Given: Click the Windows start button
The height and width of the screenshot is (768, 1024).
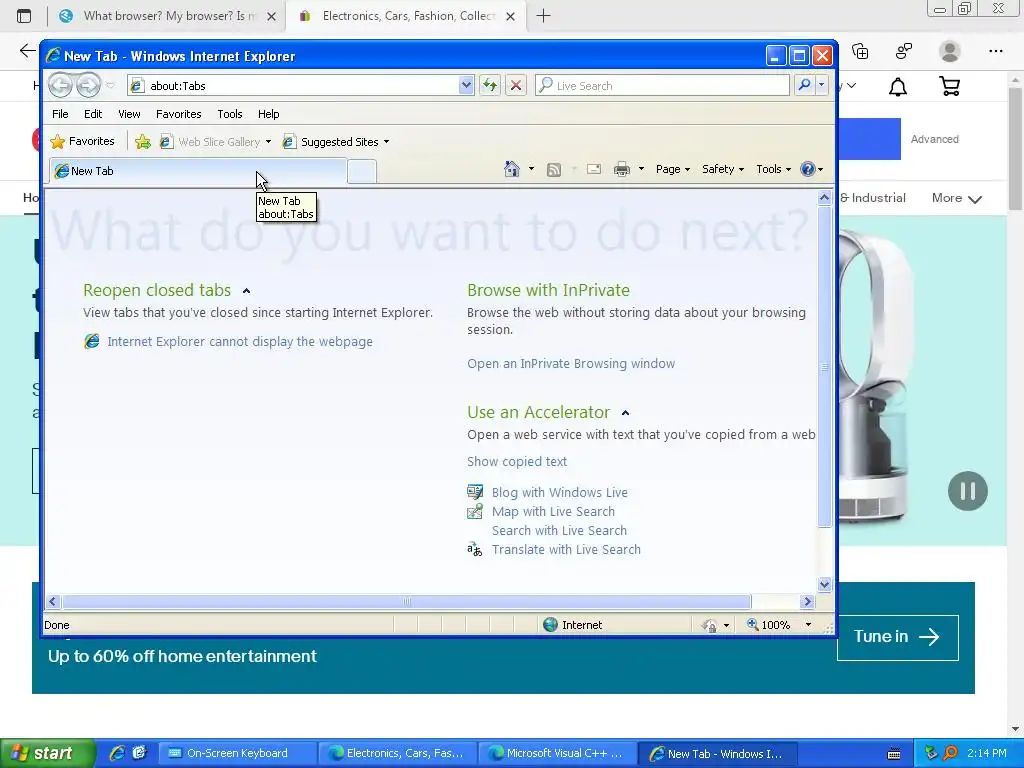Looking at the screenshot, I should (x=47, y=753).
